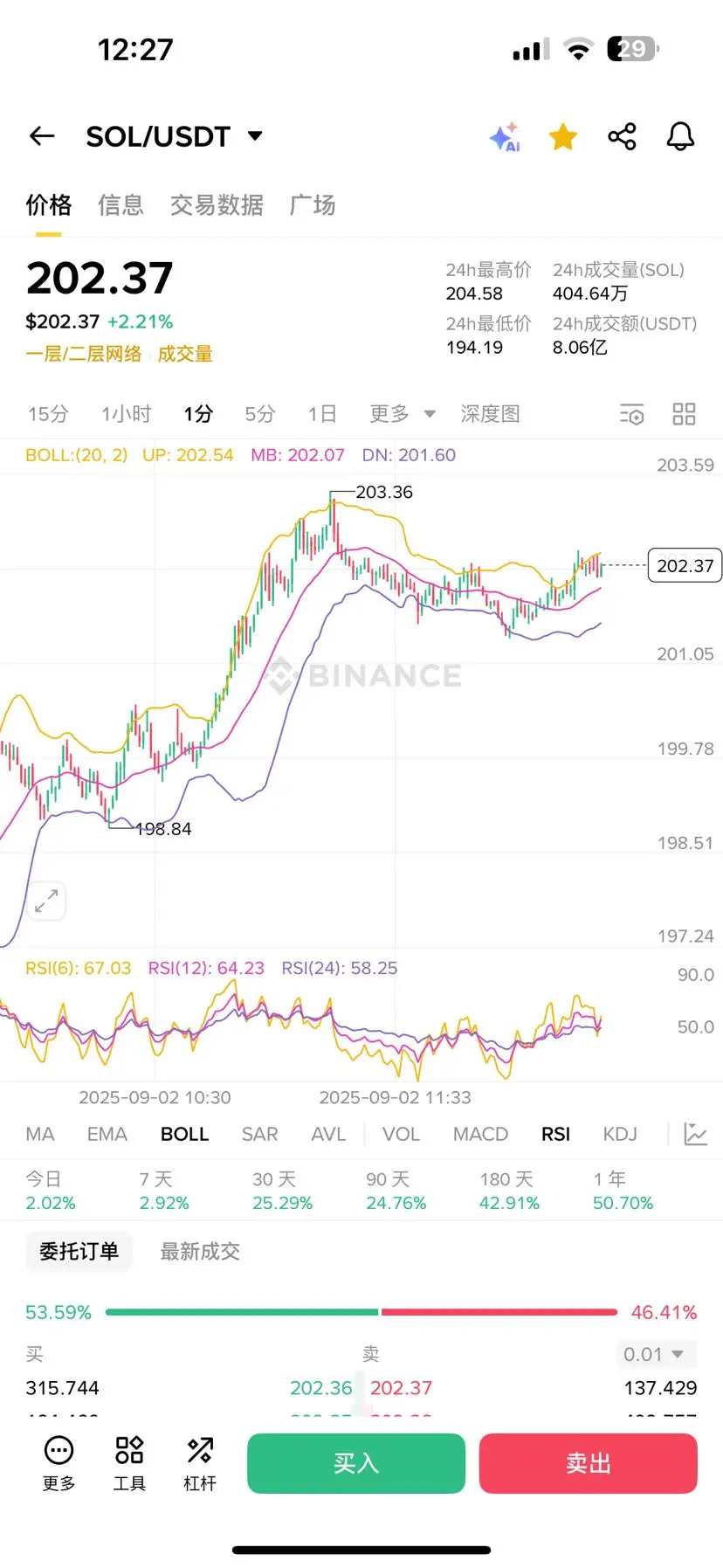Tap the 24h最低价 194.19 value
Image resolution: width=723 pixels, height=1568 pixels.
(x=474, y=347)
